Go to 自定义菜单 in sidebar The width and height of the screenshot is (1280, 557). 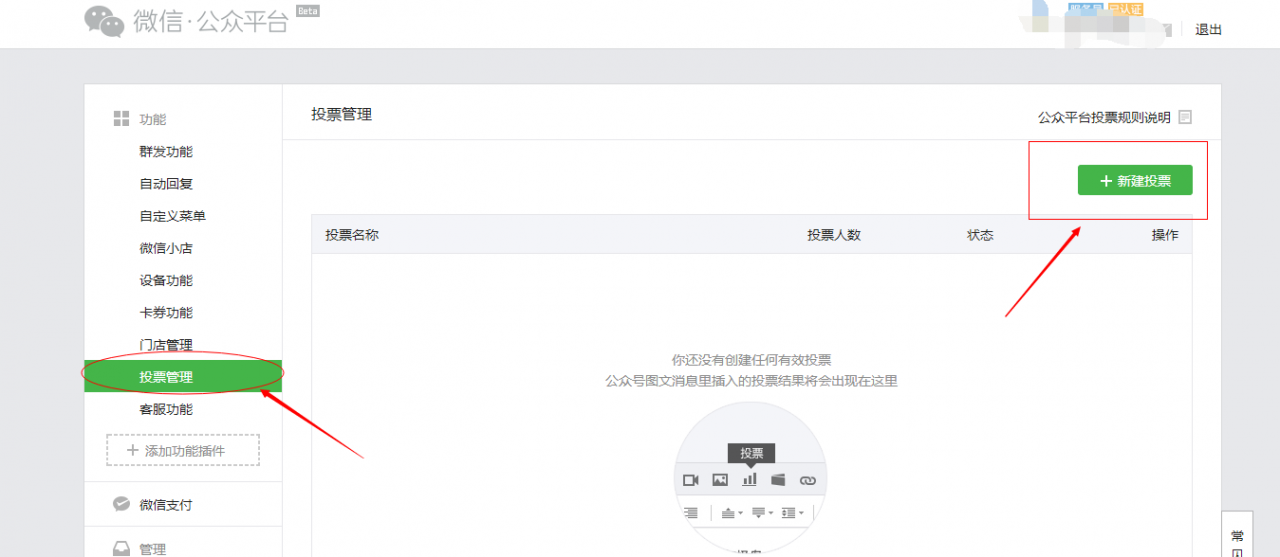tap(172, 216)
